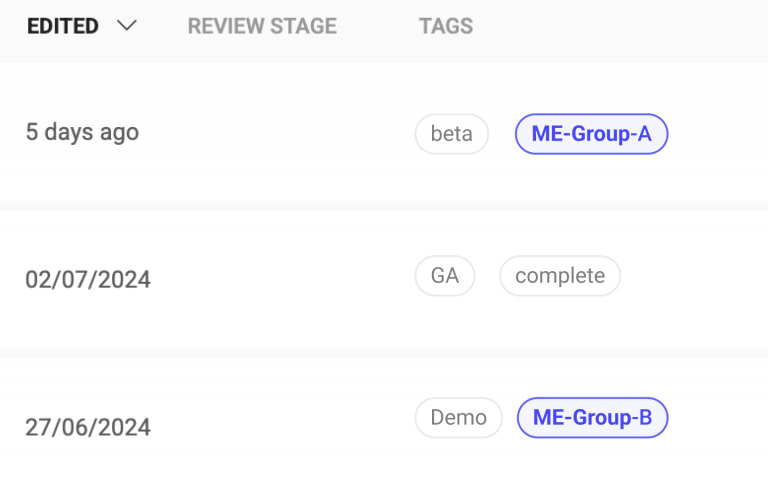Viewport: 768px width, 481px height.
Task: Click the REVIEW STAGE column header
Action: click(x=262, y=27)
